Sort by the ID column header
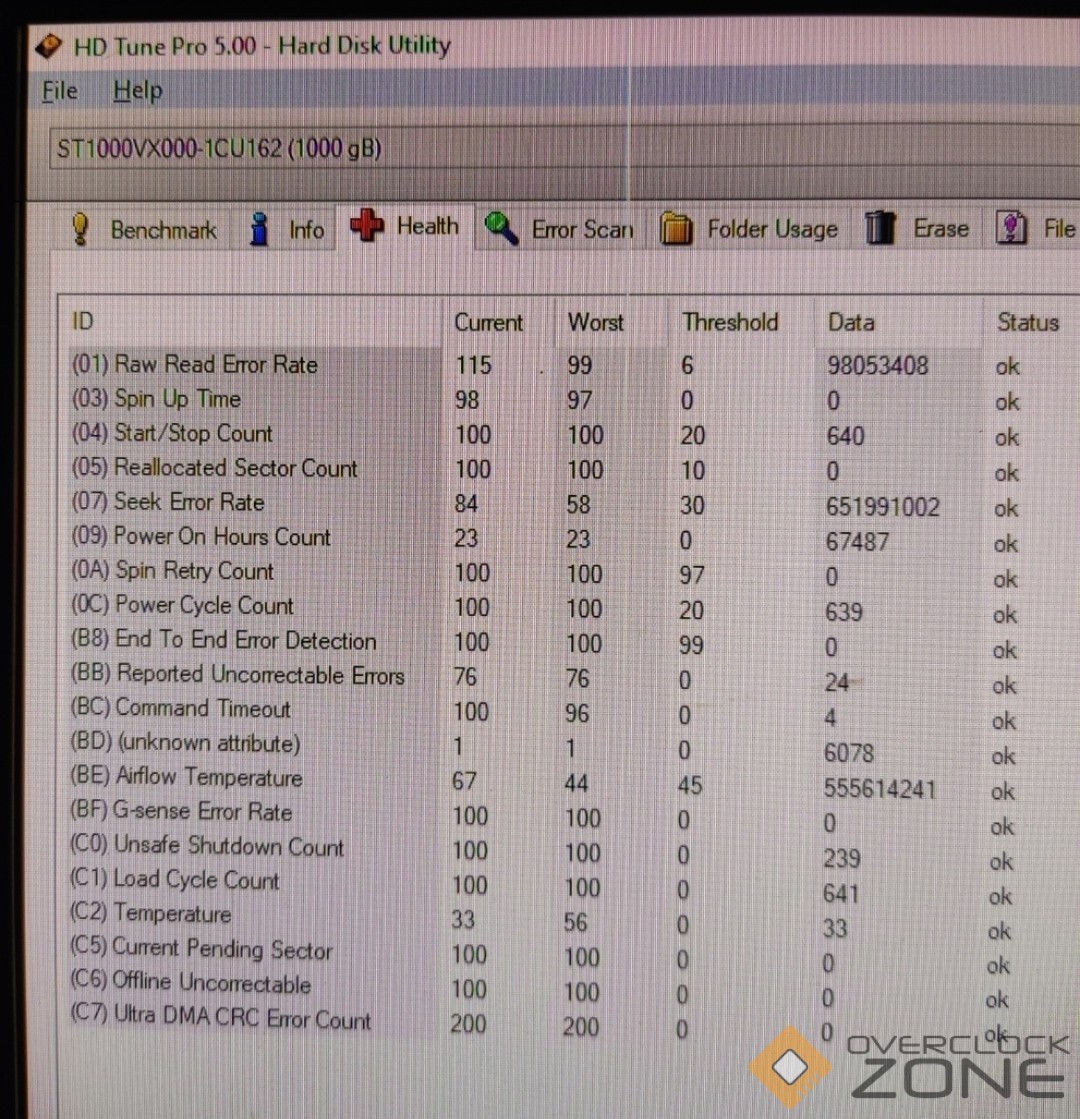Screen dimensions: 1080x1119 83,322
